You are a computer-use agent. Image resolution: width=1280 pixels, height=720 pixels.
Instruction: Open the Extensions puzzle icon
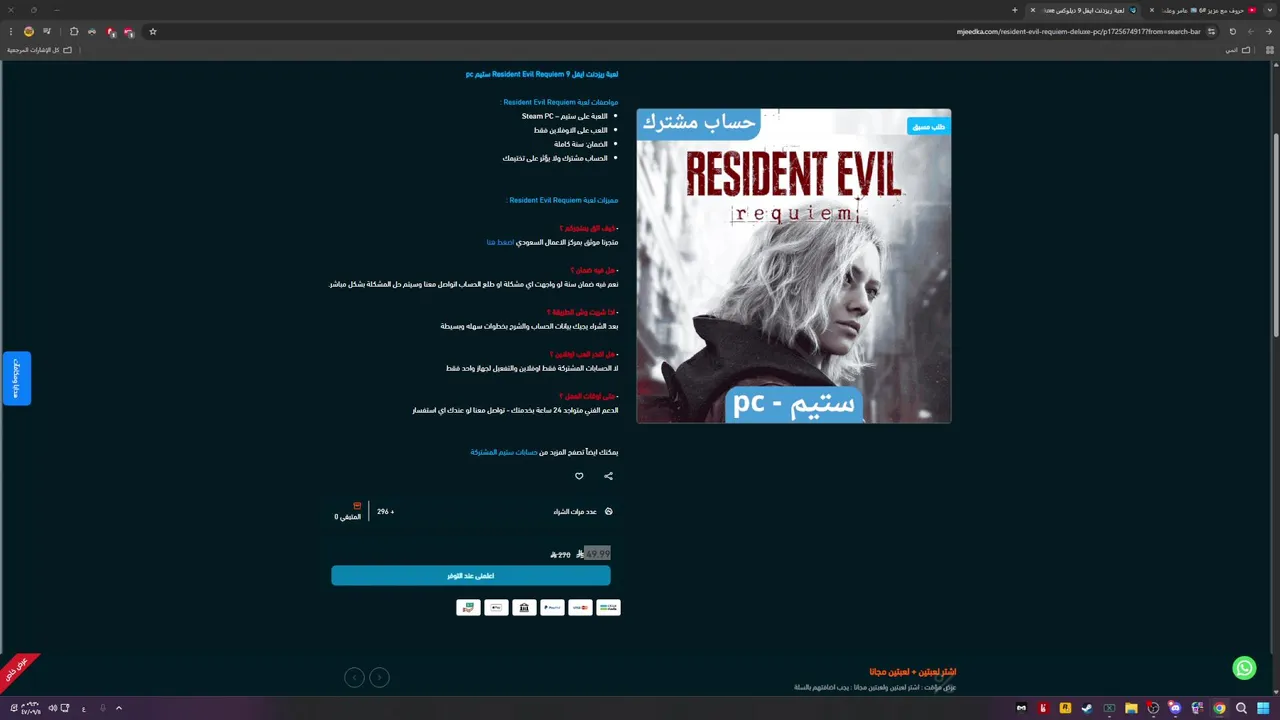click(x=74, y=32)
